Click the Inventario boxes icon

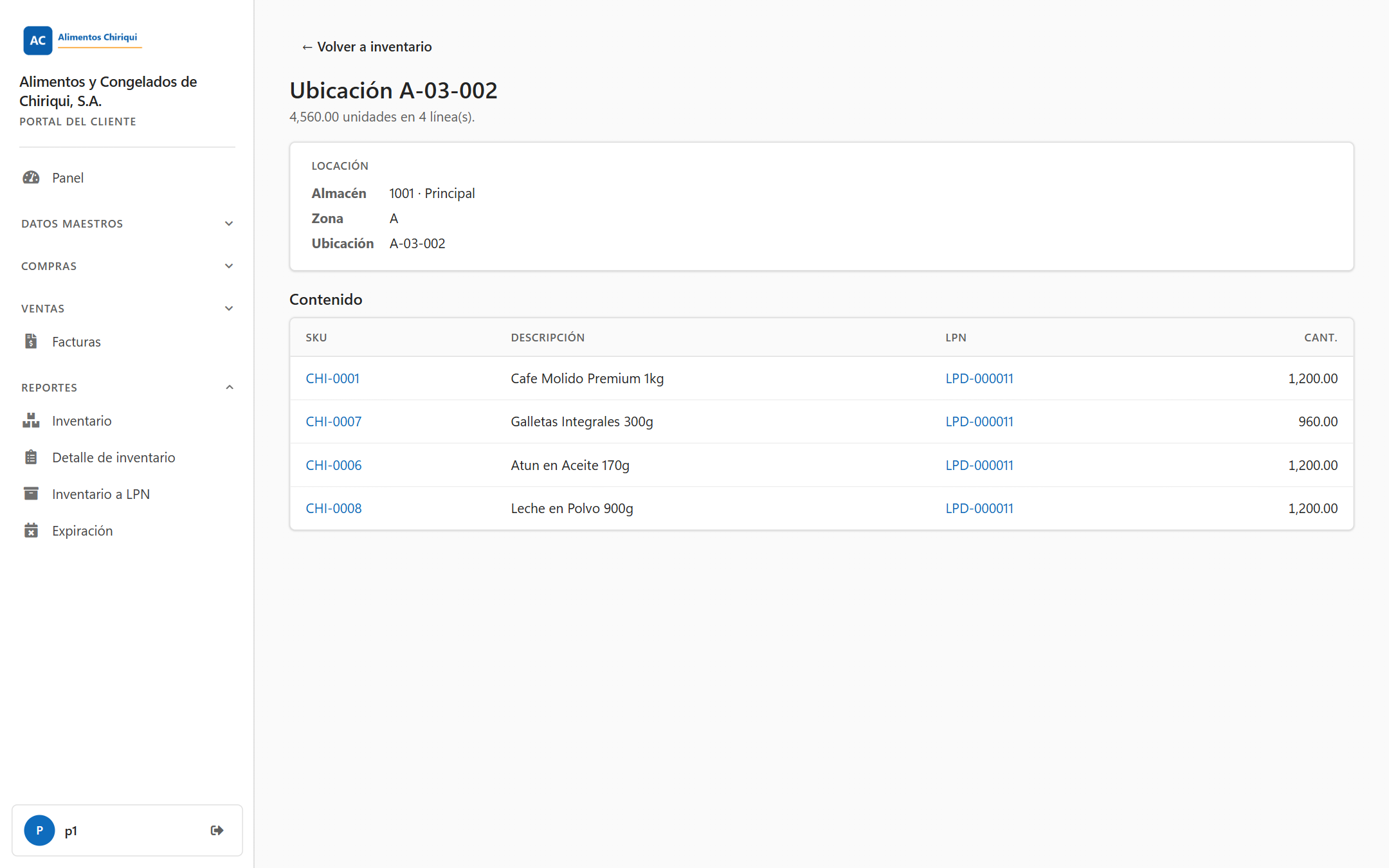(x=31, y=420)
